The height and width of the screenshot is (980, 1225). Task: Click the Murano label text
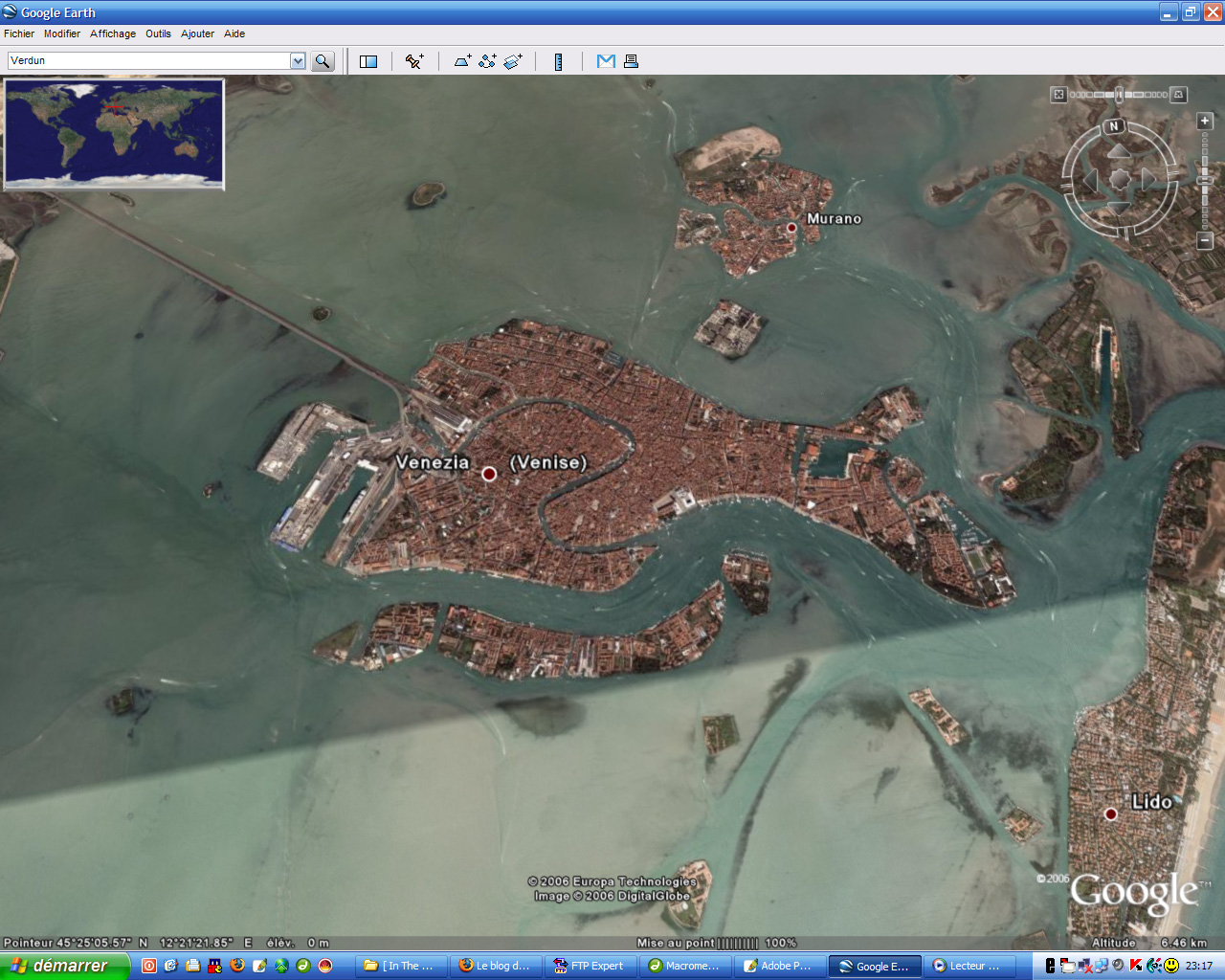[x=834, y=219]
